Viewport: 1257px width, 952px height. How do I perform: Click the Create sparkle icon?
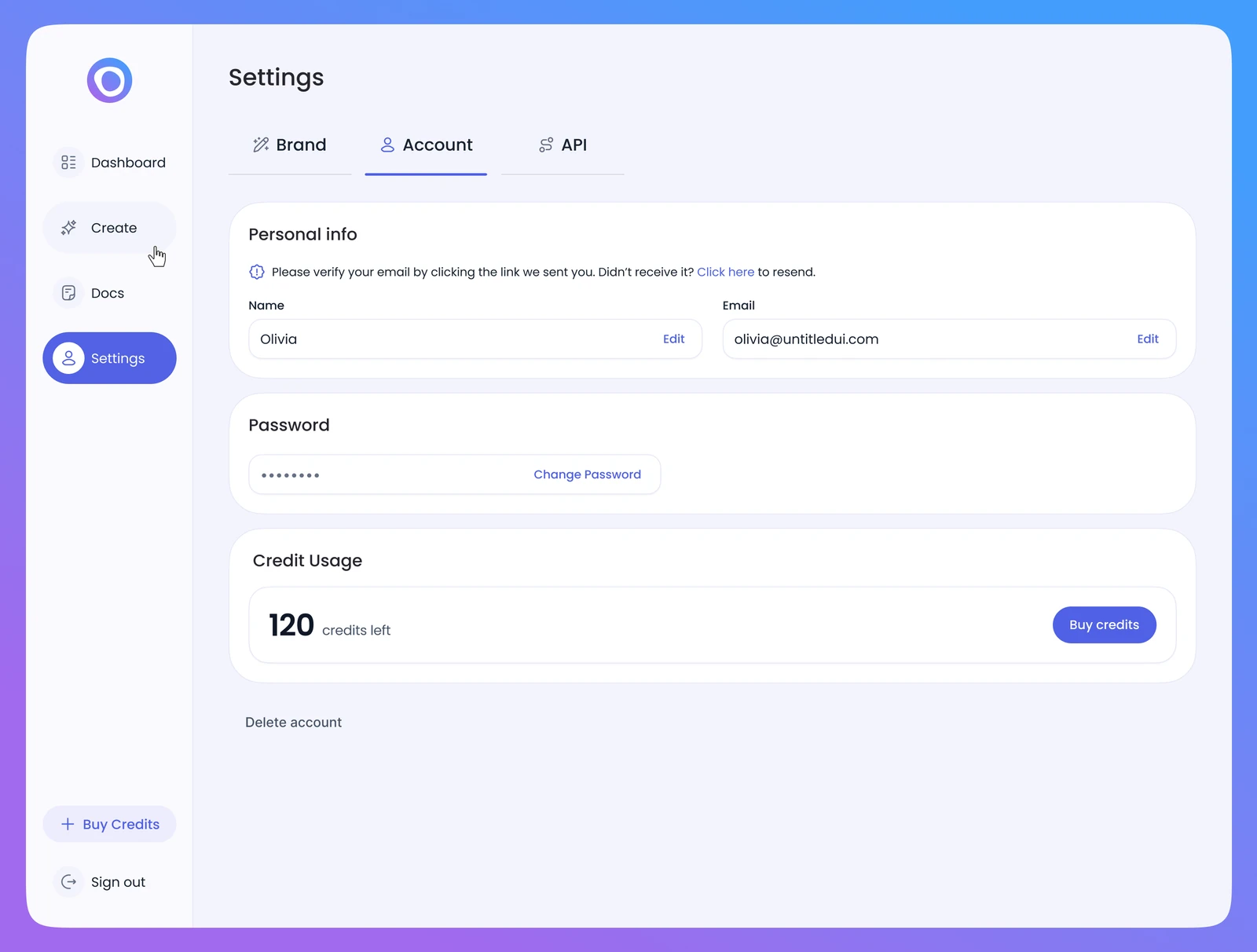pyautogui.click(x=69, y=228)
